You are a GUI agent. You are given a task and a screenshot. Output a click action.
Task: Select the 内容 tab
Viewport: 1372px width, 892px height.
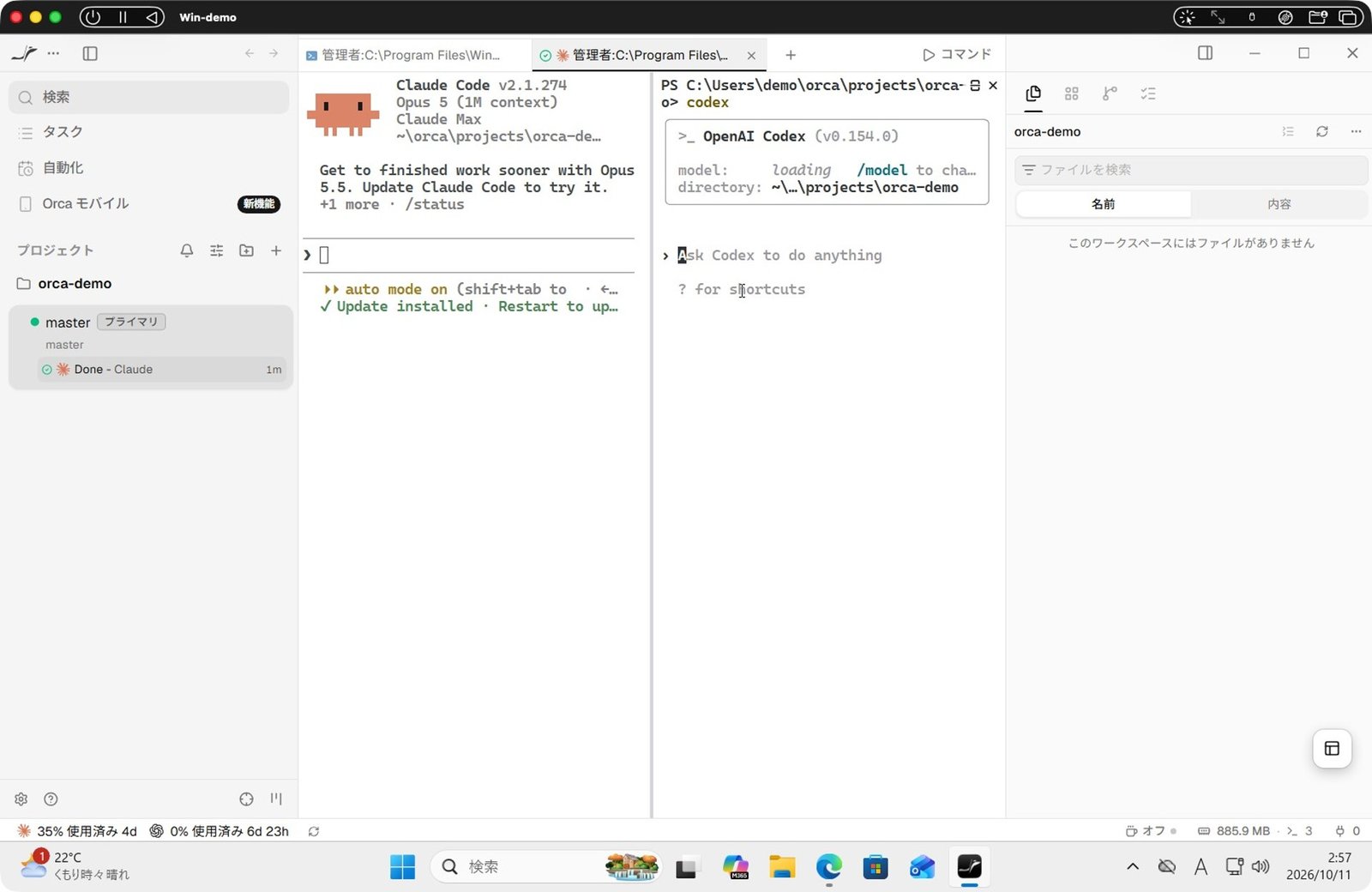pos(1279,204)
